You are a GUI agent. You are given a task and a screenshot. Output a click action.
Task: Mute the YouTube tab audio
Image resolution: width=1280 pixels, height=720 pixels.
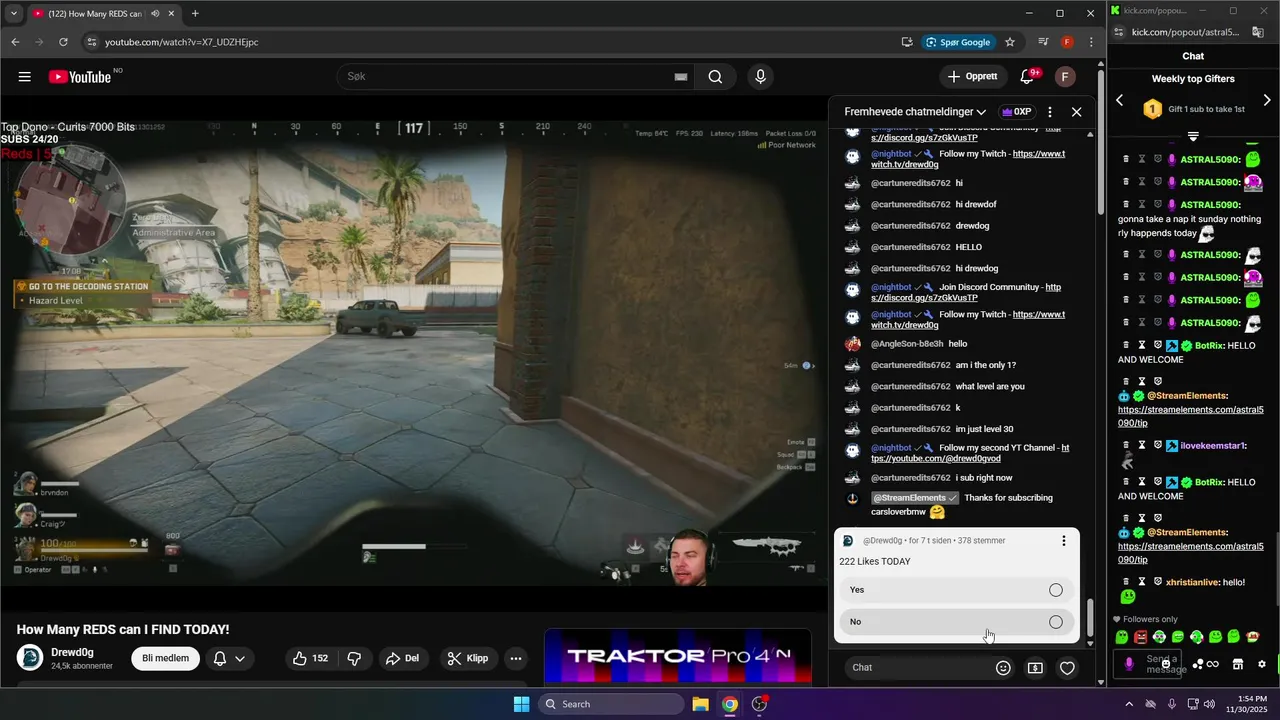coord(155,13)
